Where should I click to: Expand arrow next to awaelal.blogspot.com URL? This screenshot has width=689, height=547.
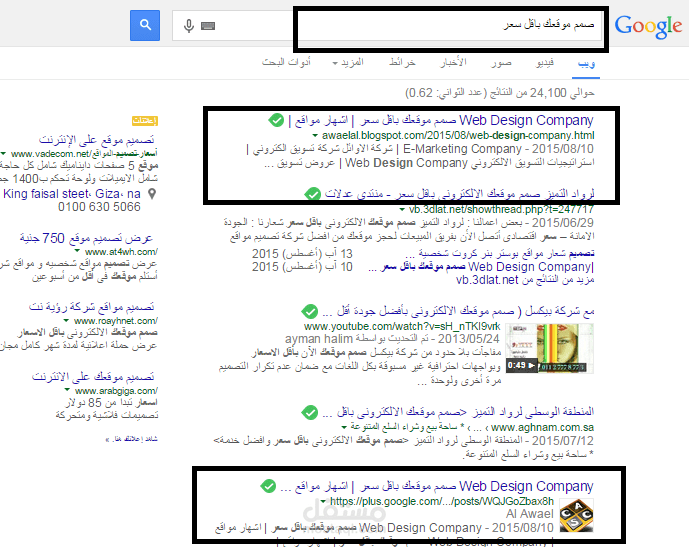[x=315, y=135]
